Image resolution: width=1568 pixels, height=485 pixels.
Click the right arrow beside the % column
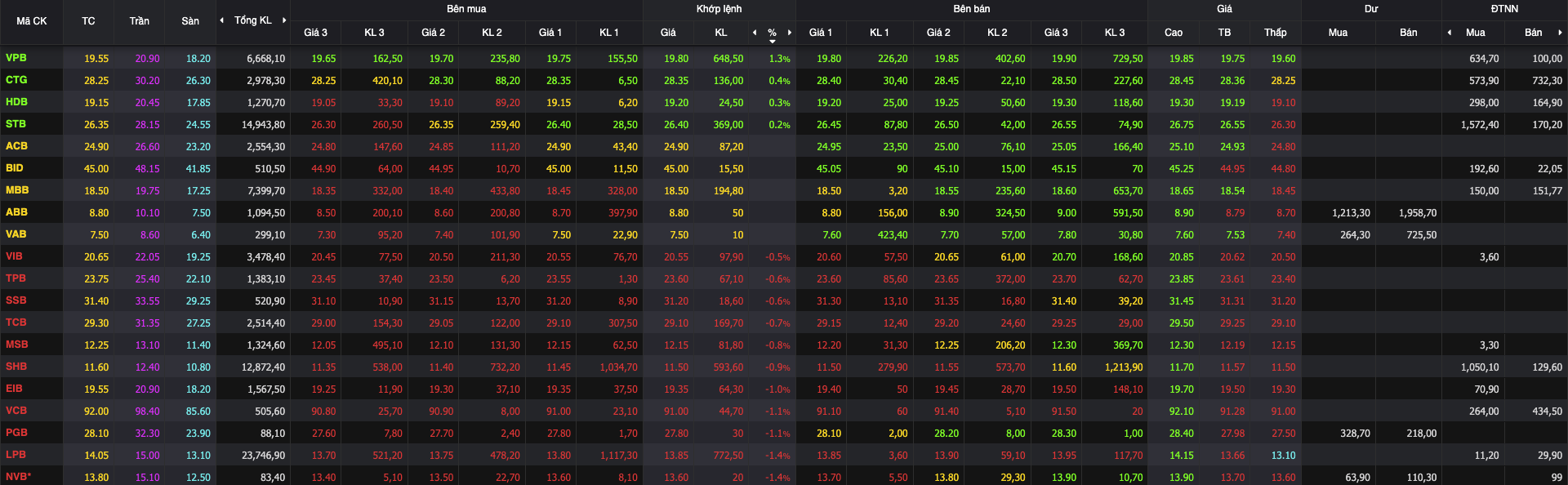[x=790, y=33]
